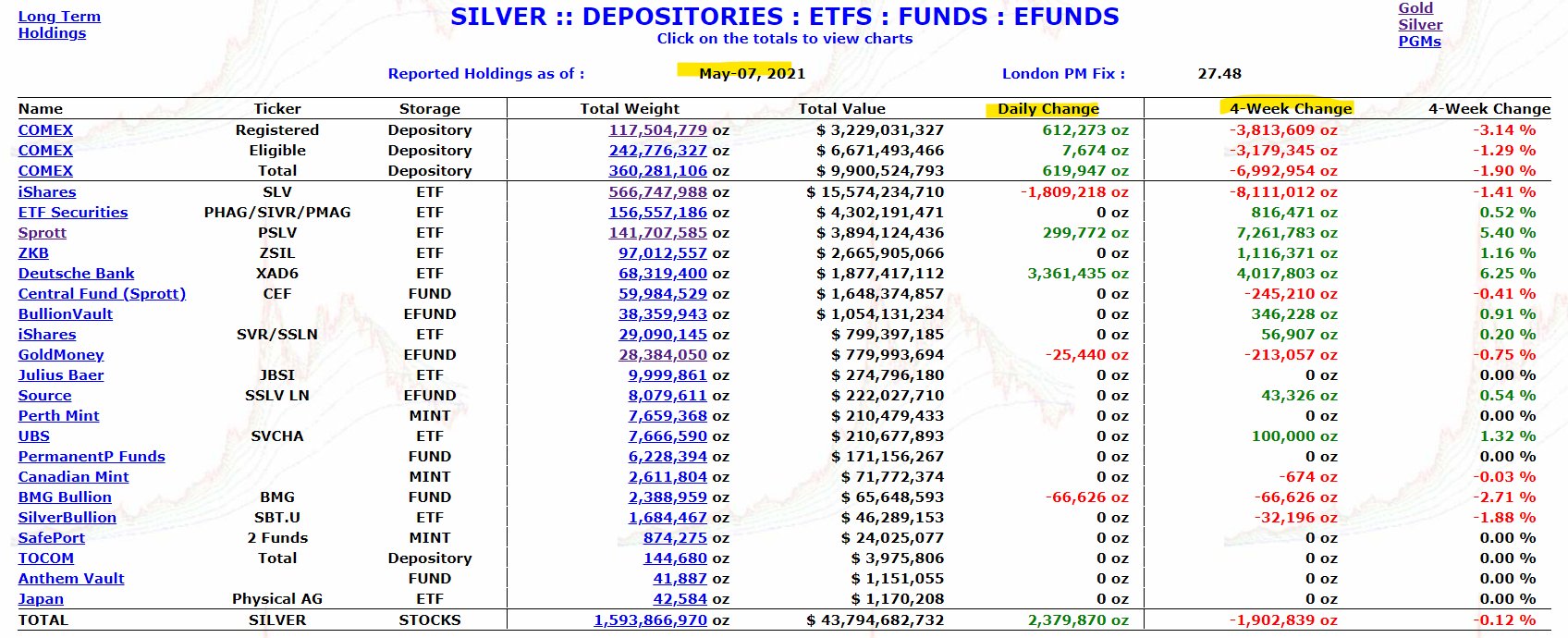Viewport: 1568px width, 638px height.
Task: Open the 2,388,959 oz BMG total
Action: pos(668,497)
